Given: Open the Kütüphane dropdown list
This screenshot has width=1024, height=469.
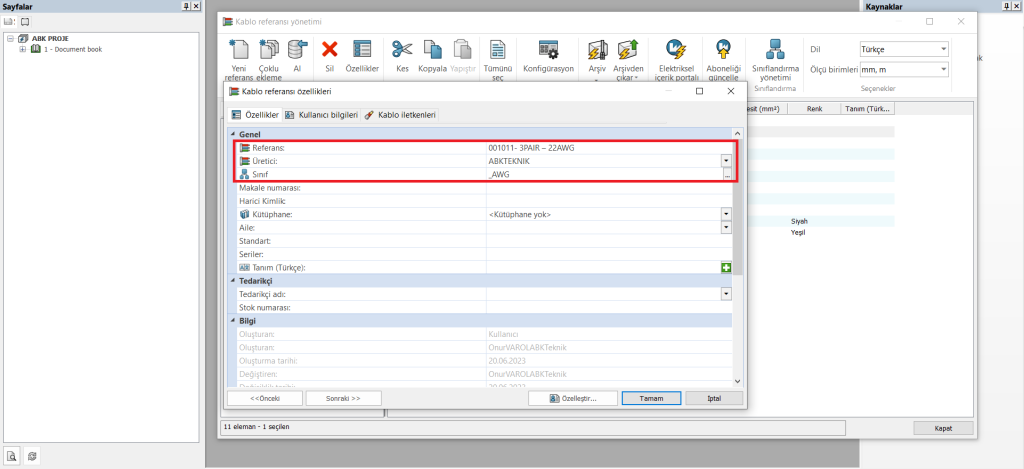Looking at the screenshot, I should click(726, 214).
